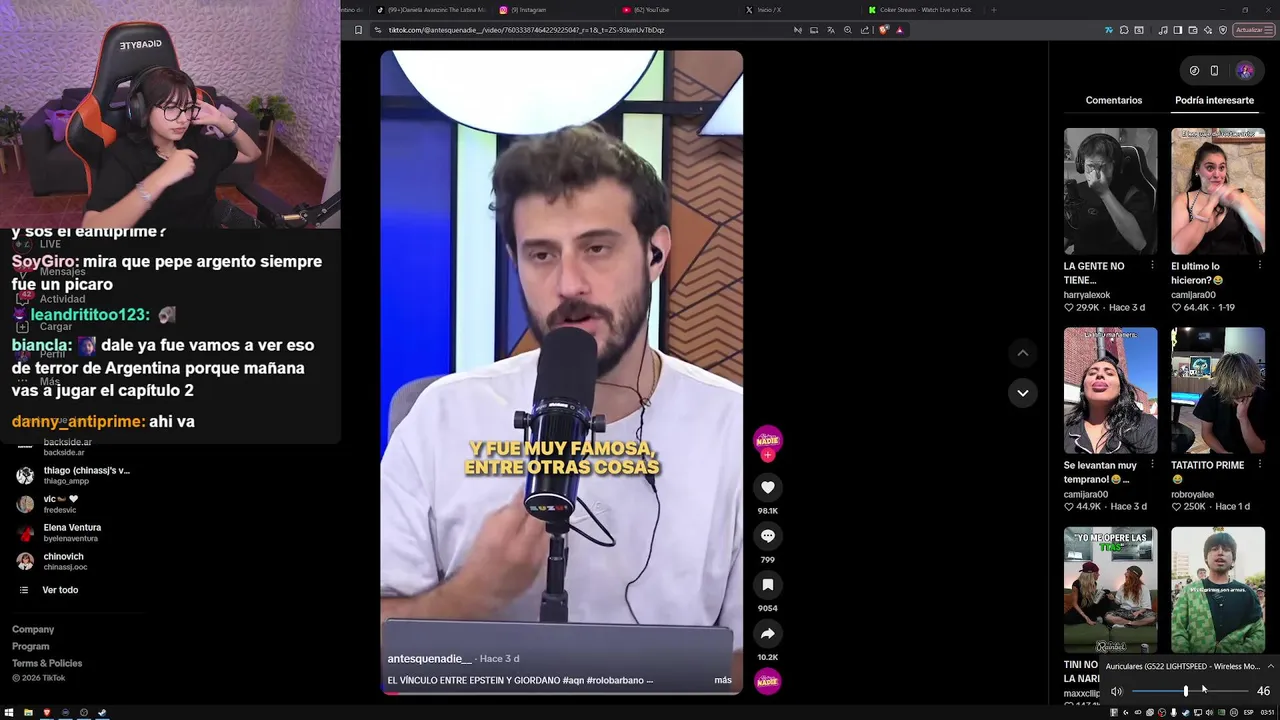
Task: Open the compass icon beside the phone icon
Action: tap(1194, 71)
